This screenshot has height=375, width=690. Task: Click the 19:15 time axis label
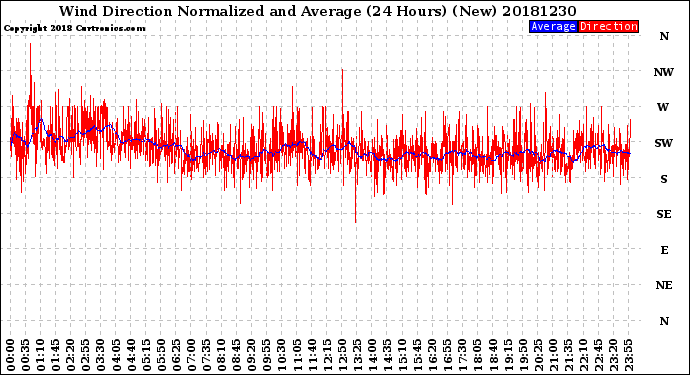tap(508, 355)
